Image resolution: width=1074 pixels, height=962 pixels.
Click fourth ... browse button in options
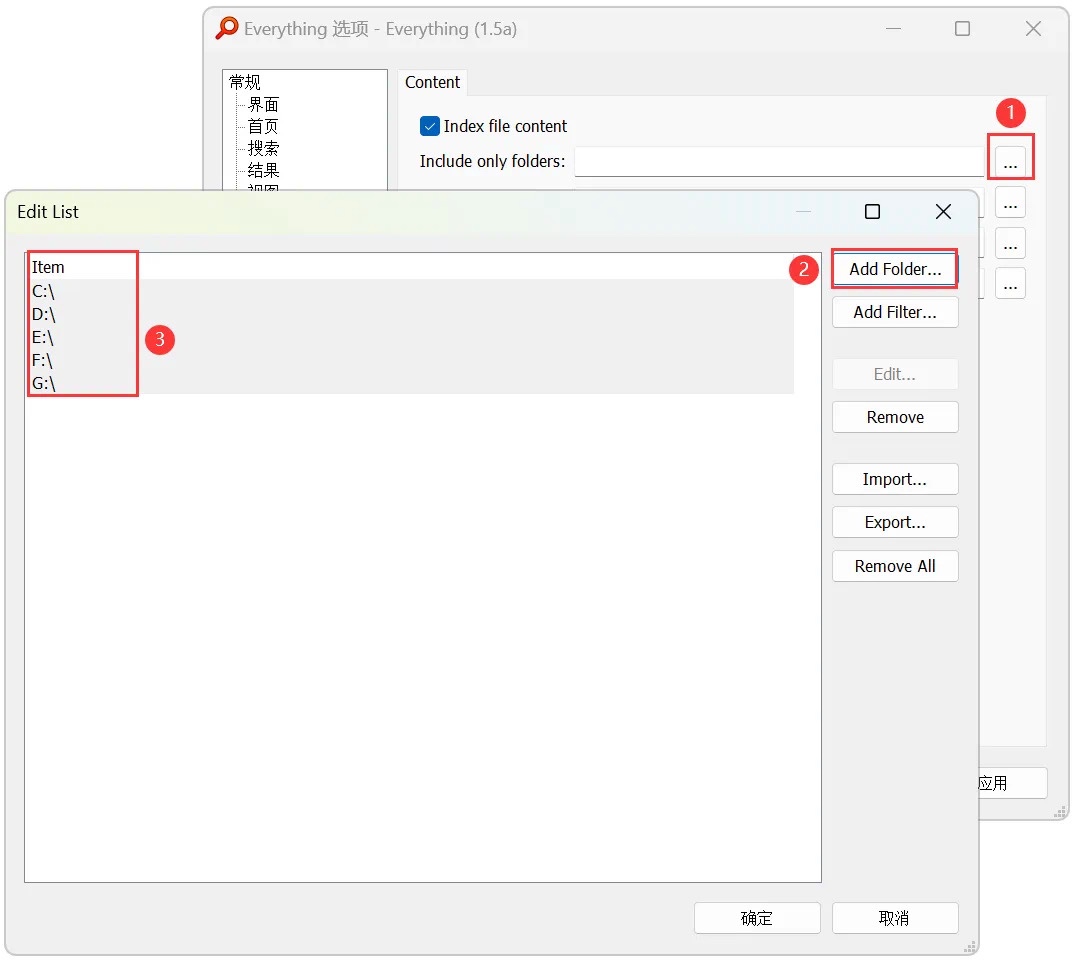point(1010,284)
